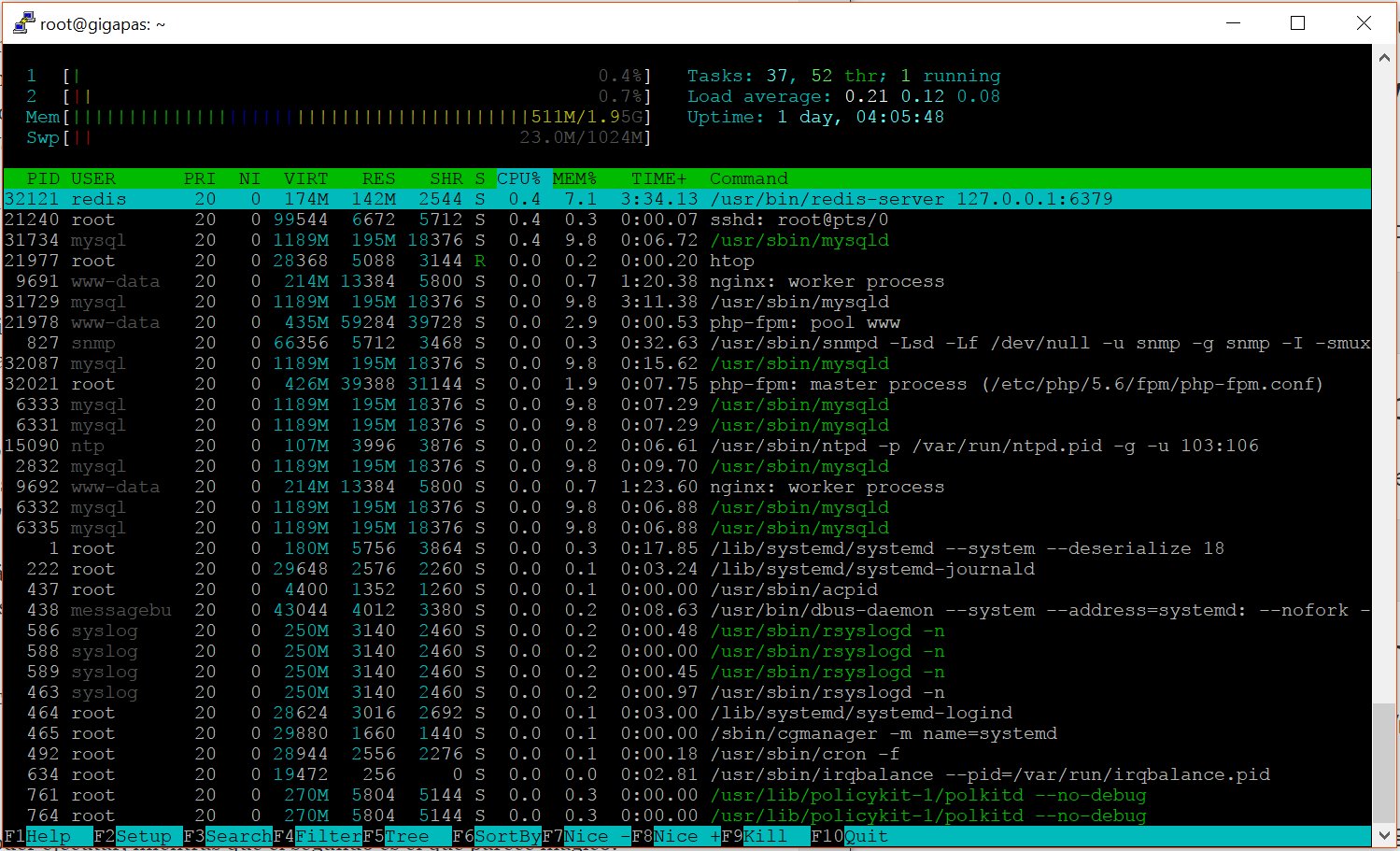Image resolution: width=1400 pixels, height=851 pixels.
Task: Click the PuTTY icon in title bar
Action: pos(22,22)
